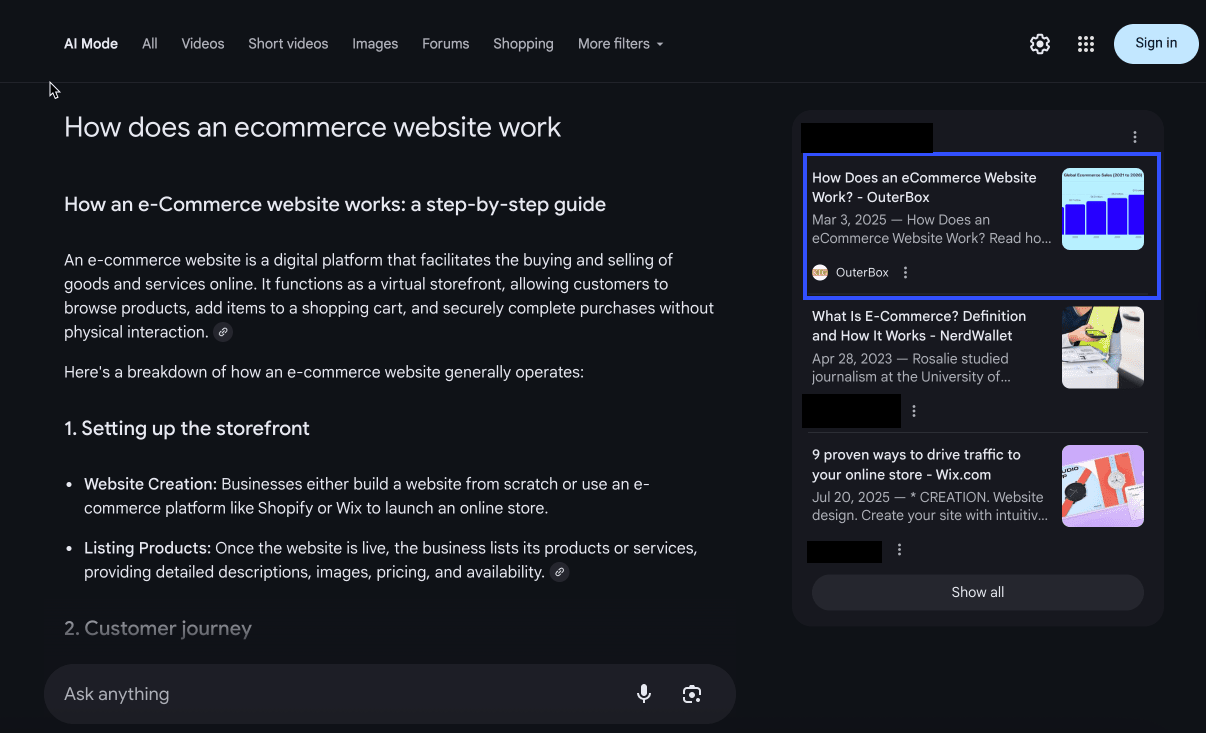Click the microphone voice search icon
The width and height of the screenshot is (1206, 733).
tap(644, 694)
